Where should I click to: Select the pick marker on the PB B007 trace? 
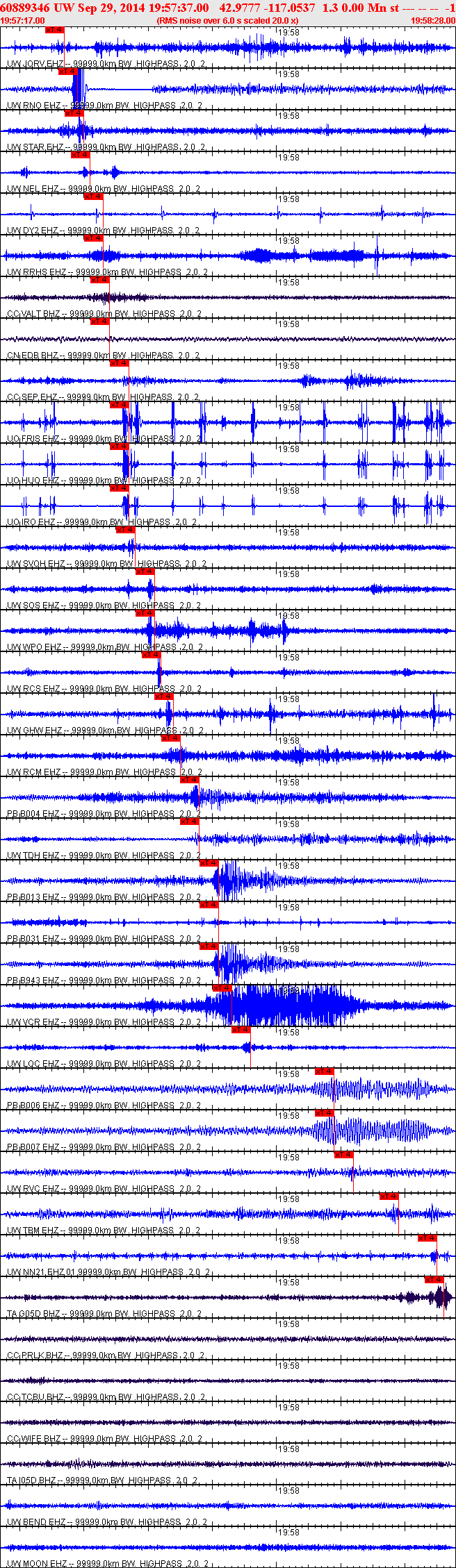click(x=325, y=1113)
